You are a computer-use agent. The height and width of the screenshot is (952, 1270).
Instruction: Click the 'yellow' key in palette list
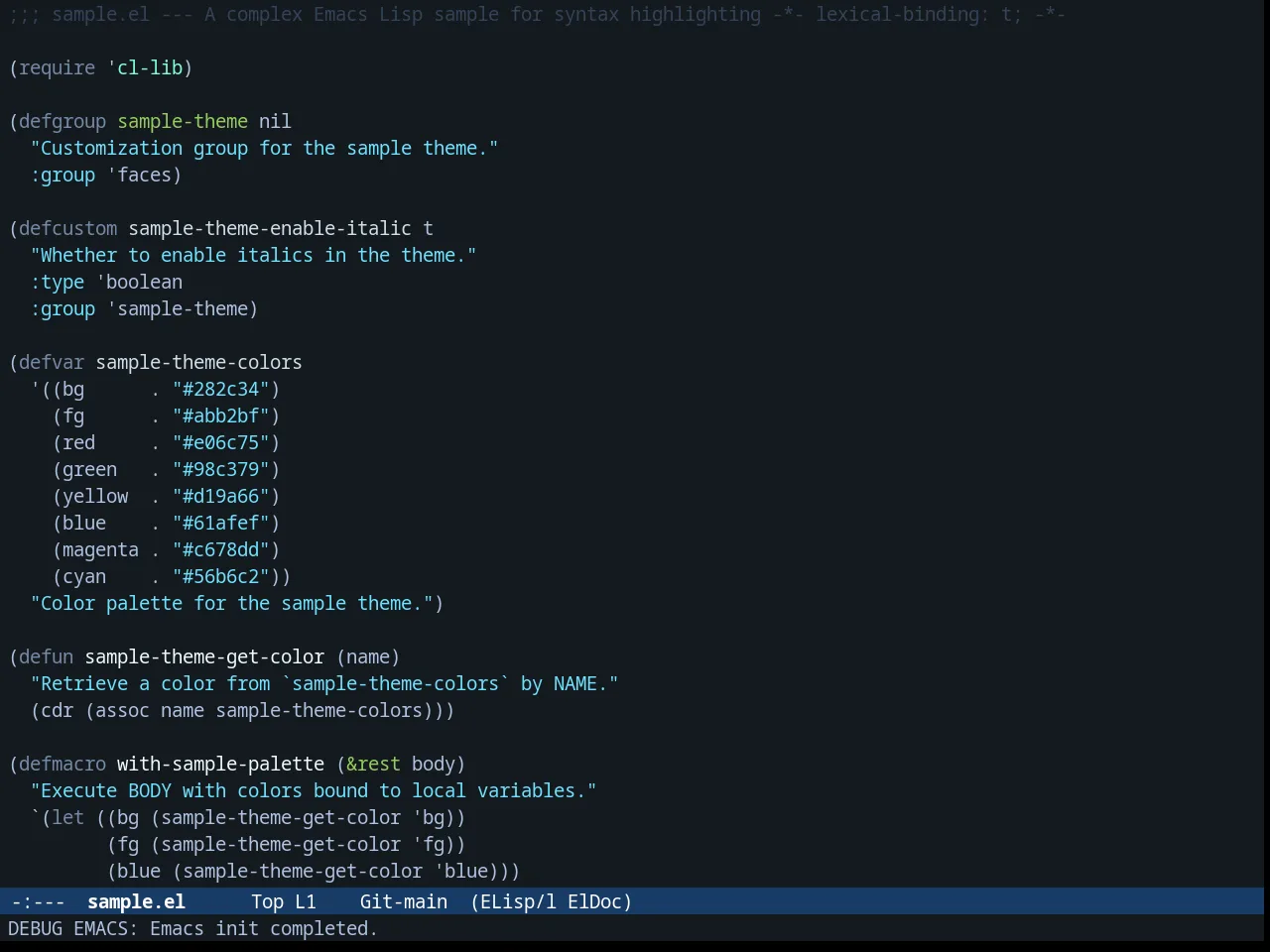(95, 496)
